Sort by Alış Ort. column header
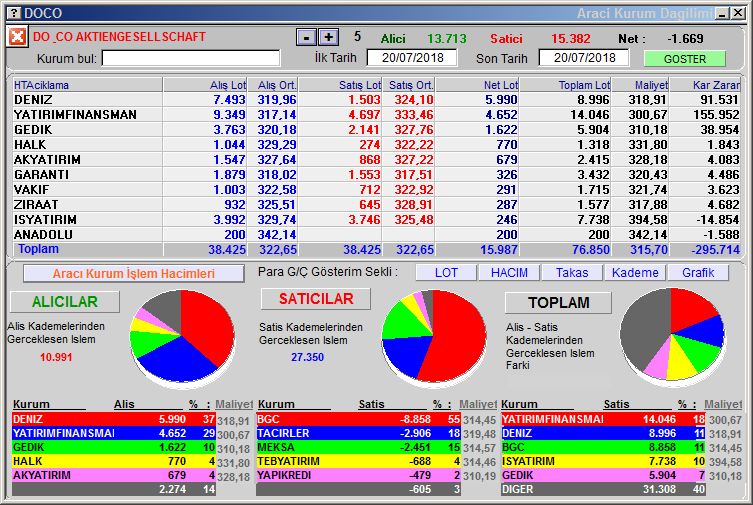 [x=273, y=85]
